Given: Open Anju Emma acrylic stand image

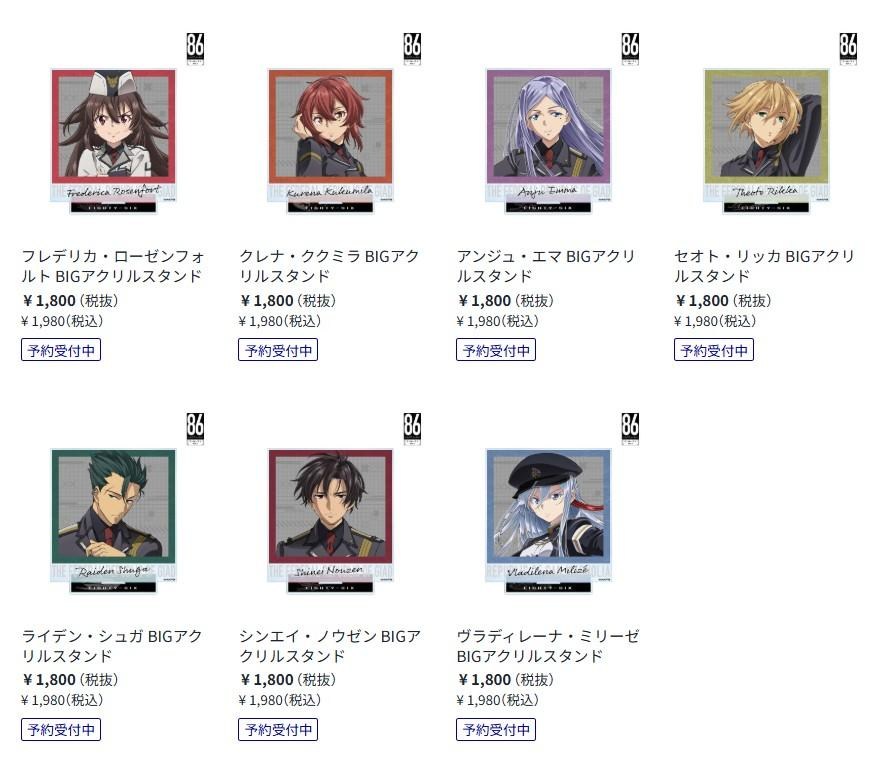Looking at the screenshot, I should [x=548, y=141].
